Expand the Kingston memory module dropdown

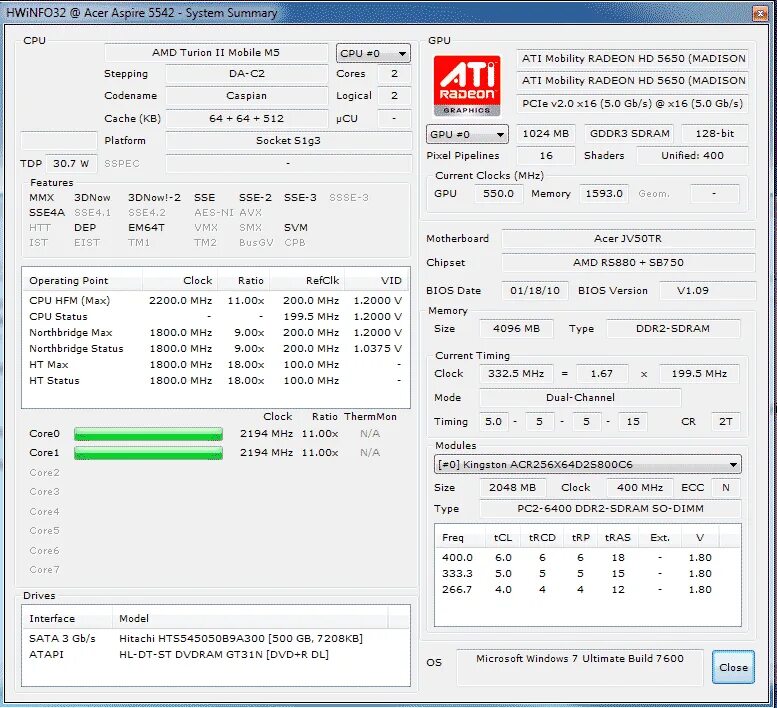point(587,464)
